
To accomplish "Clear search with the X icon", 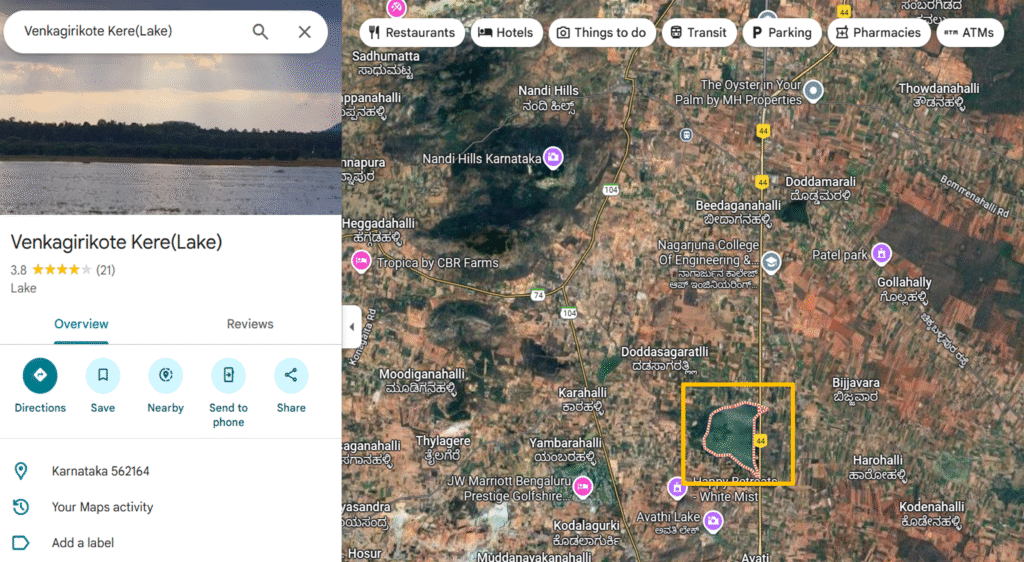I will click(305, 32).
